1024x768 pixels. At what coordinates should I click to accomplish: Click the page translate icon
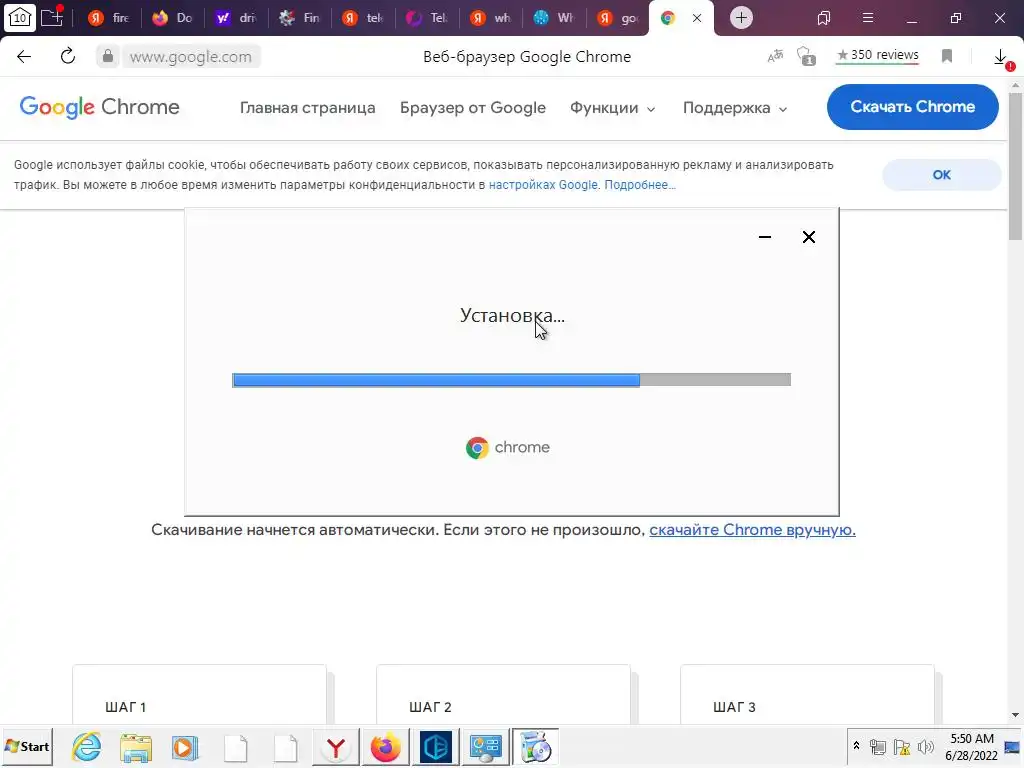tap(775, 57)
